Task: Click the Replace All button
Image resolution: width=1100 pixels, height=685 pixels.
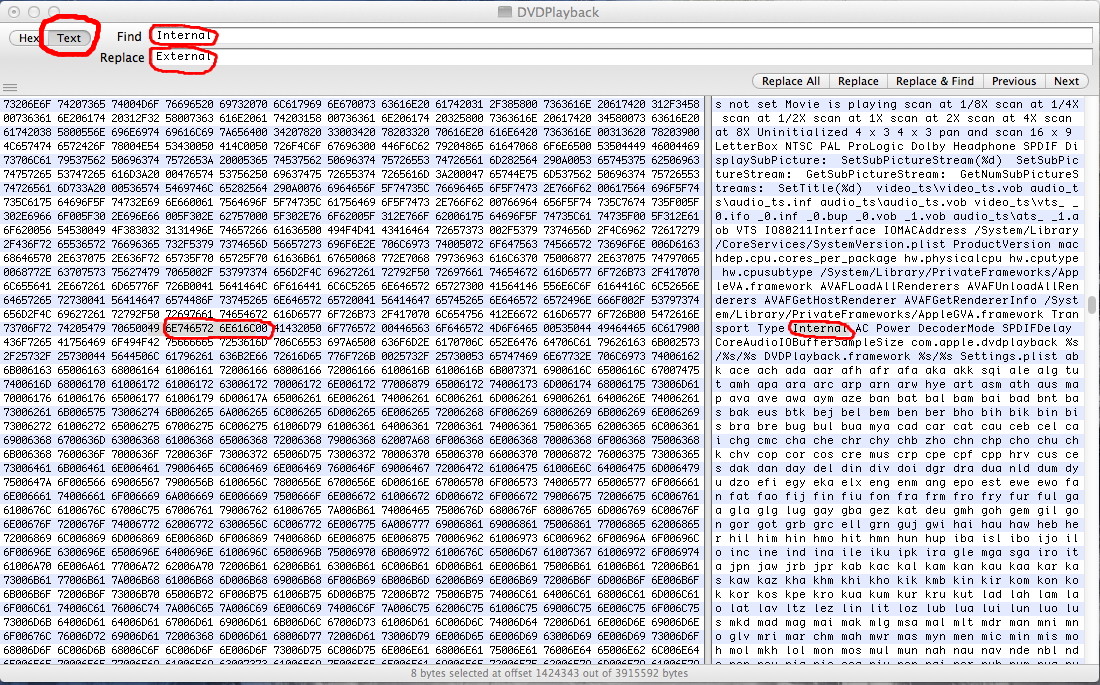Action: 791,81
